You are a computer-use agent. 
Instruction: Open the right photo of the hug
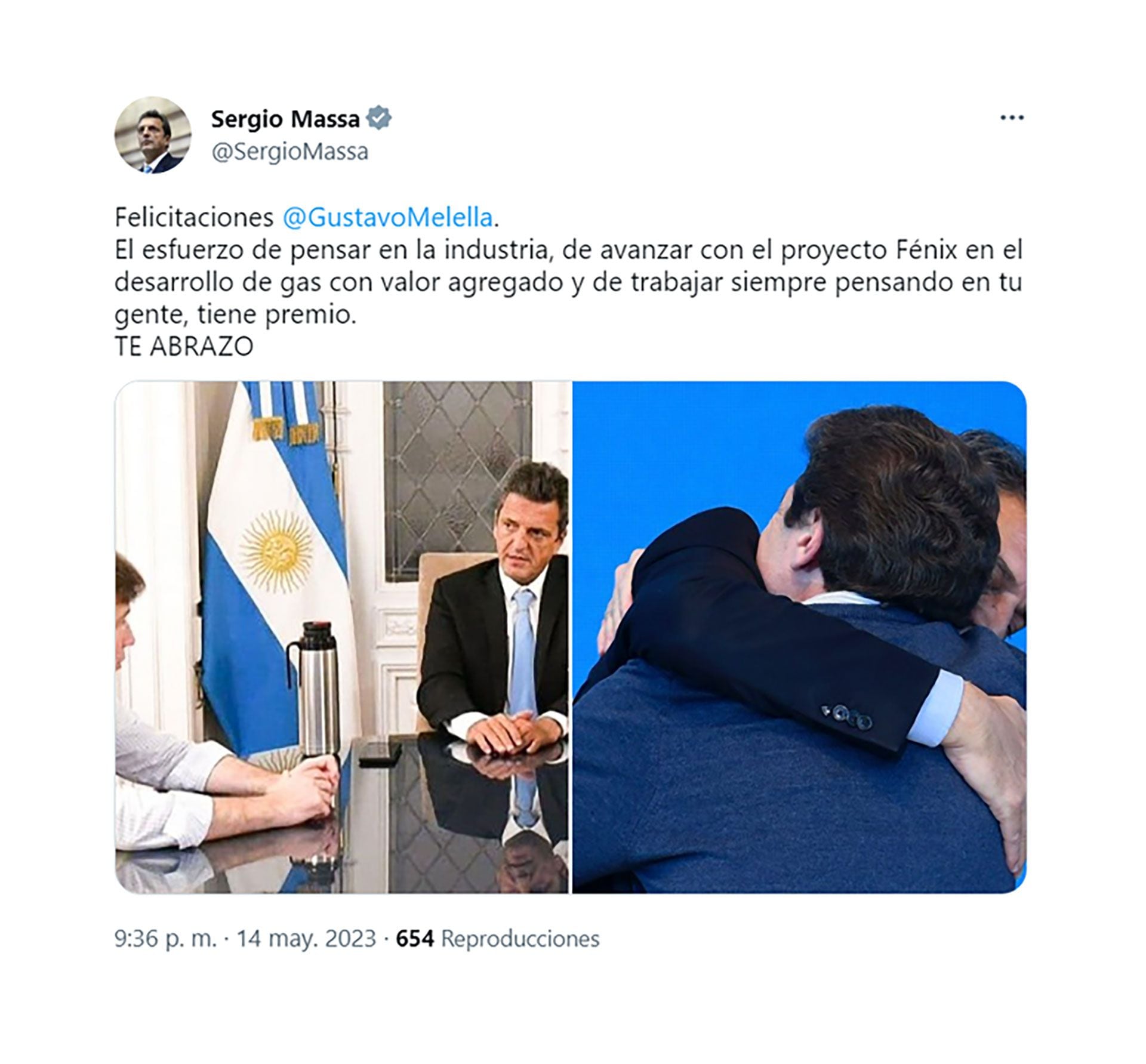[799, 637]
